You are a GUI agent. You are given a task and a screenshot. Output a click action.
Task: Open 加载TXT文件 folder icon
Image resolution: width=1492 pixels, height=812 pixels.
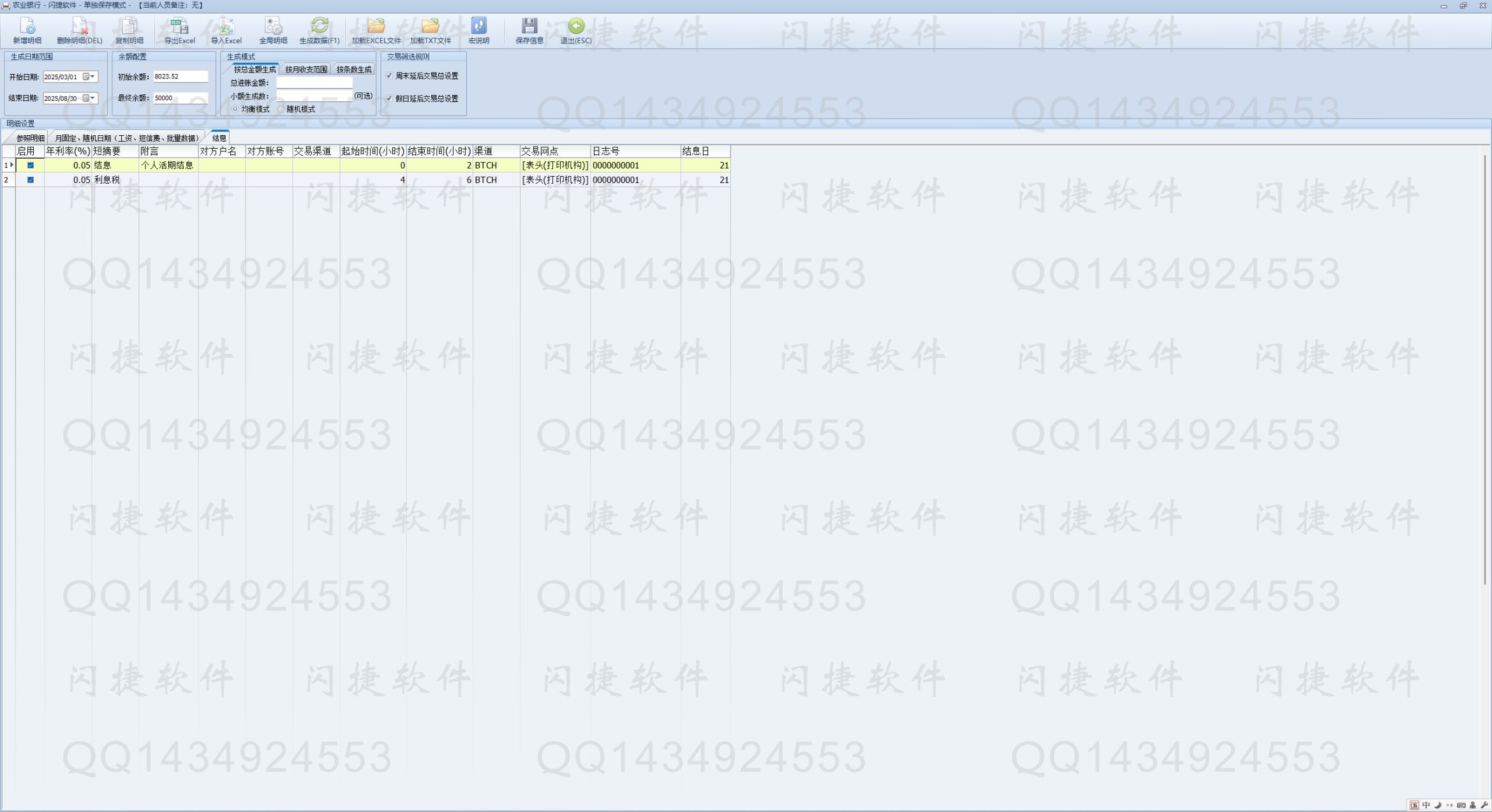click(x=430, y=26)
